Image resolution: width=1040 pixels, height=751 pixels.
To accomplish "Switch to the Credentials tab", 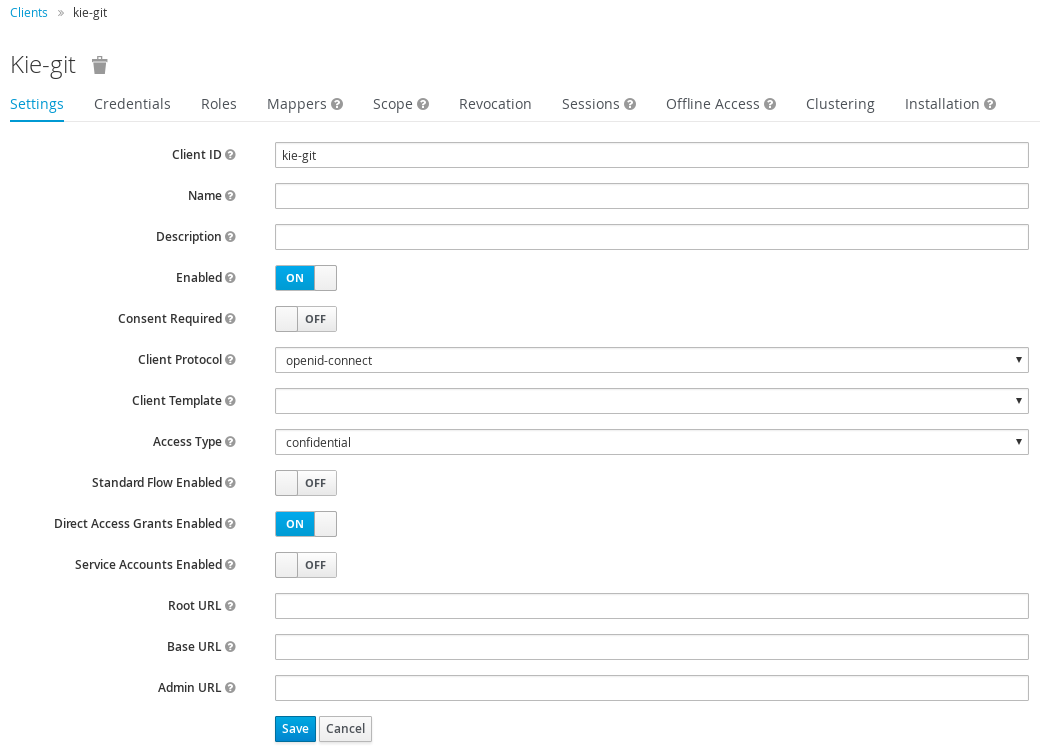I will pyautogui.click(x=132, y=104).
